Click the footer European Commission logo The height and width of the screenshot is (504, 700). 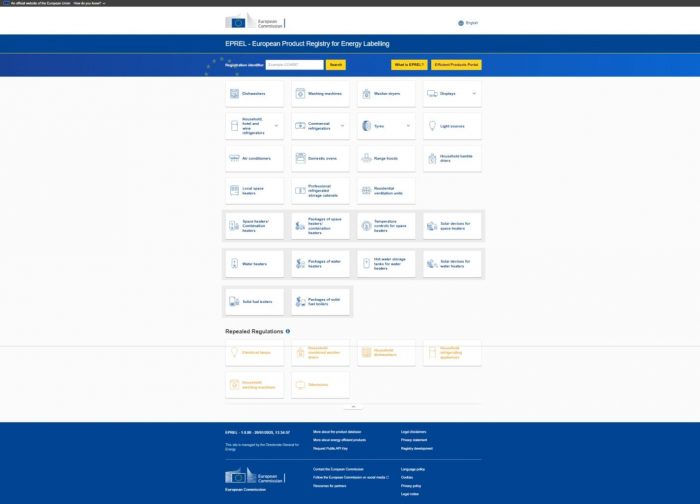255,476
